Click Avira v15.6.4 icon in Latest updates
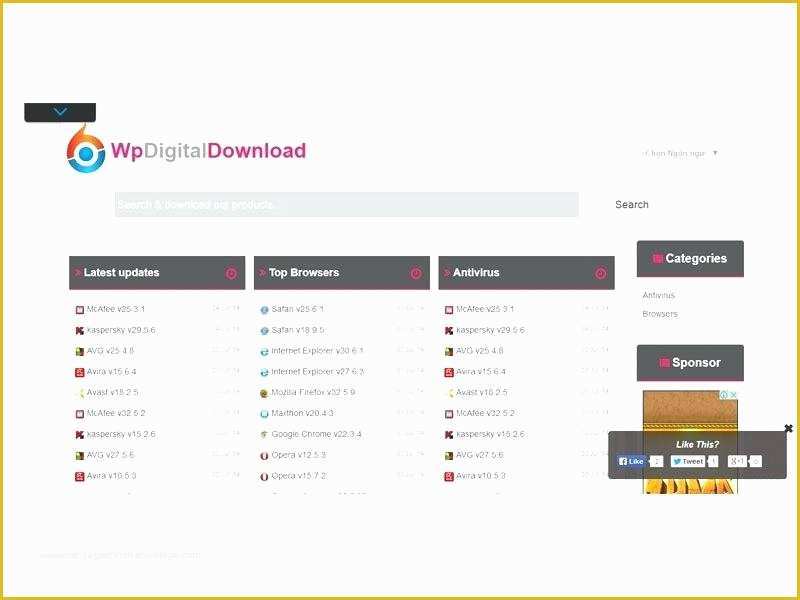This screenshot has width=800, height=600. point(80,372)
